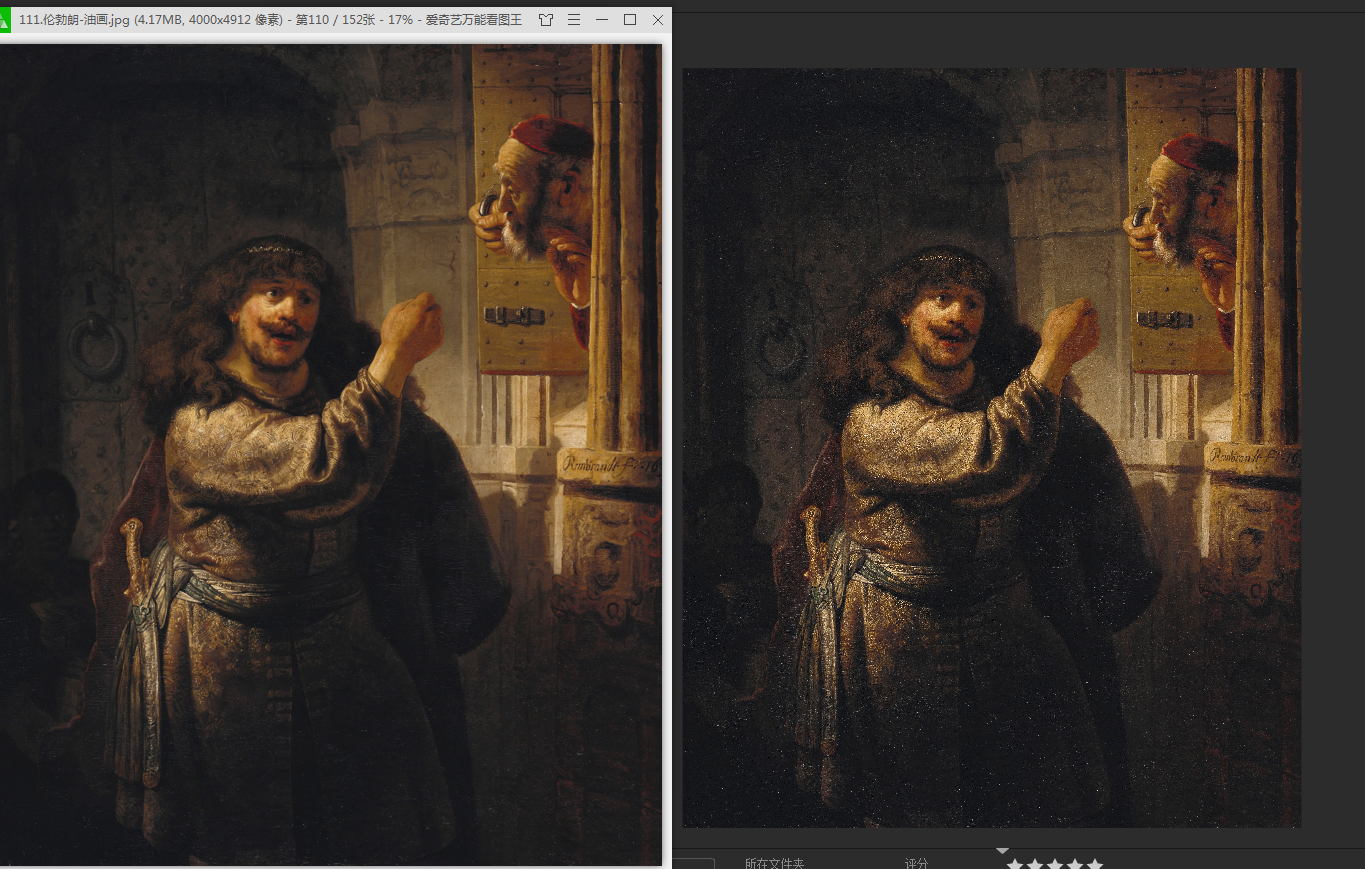This screenshot has width=1365, height=869.
Task: Click the 所在文件夹 label in bottom panel
Action: 775,863
